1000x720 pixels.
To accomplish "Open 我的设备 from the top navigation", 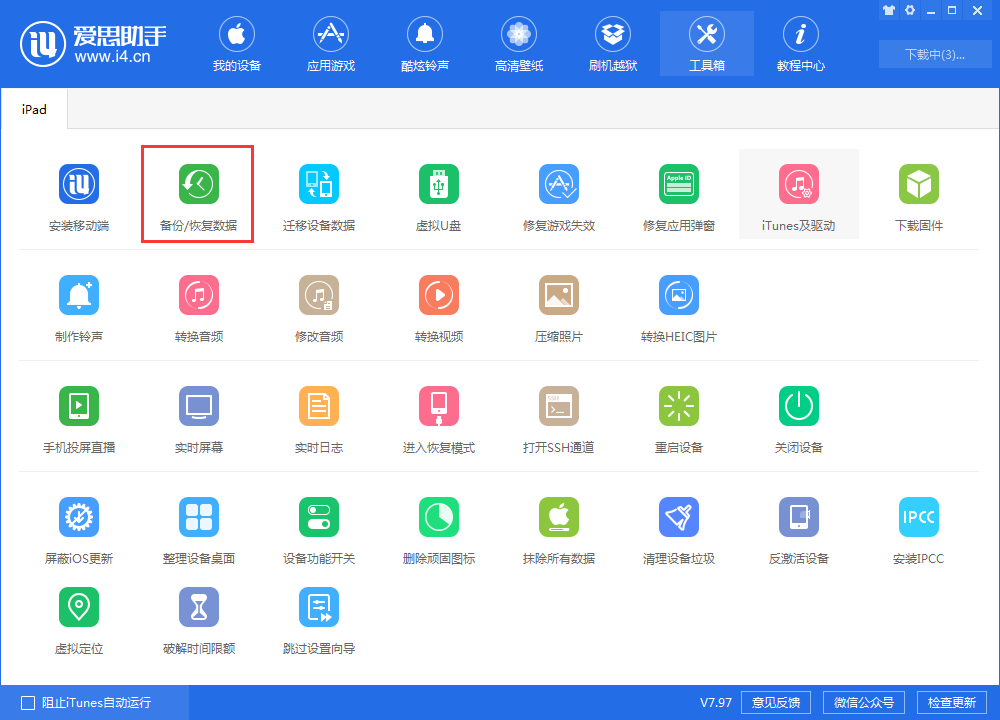I will coord(237,43).
